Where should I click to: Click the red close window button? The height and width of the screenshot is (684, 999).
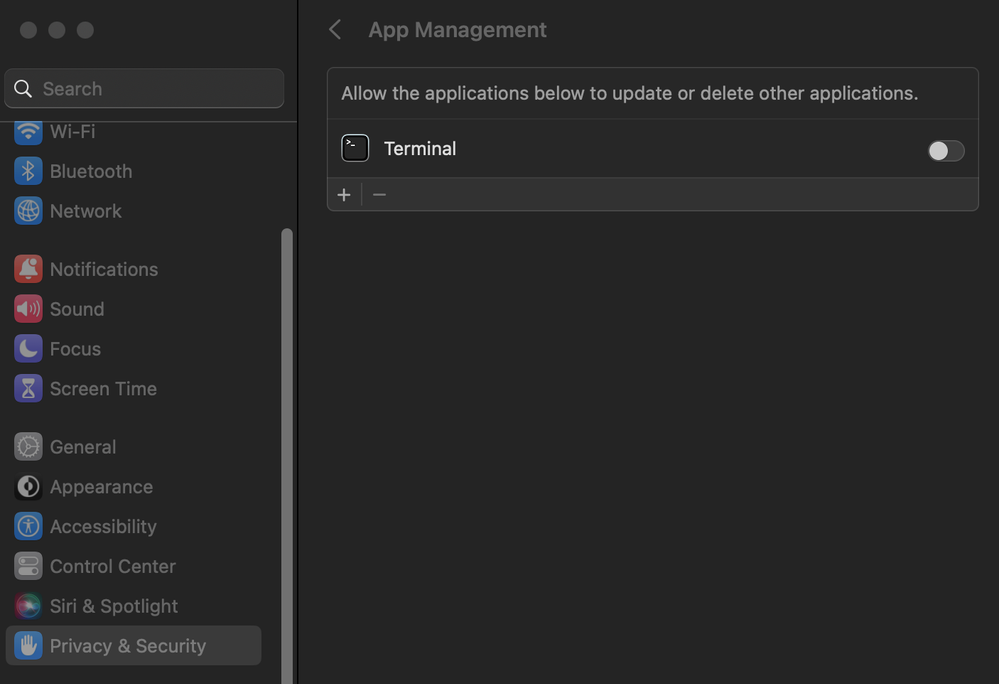(x=28, y=30)
